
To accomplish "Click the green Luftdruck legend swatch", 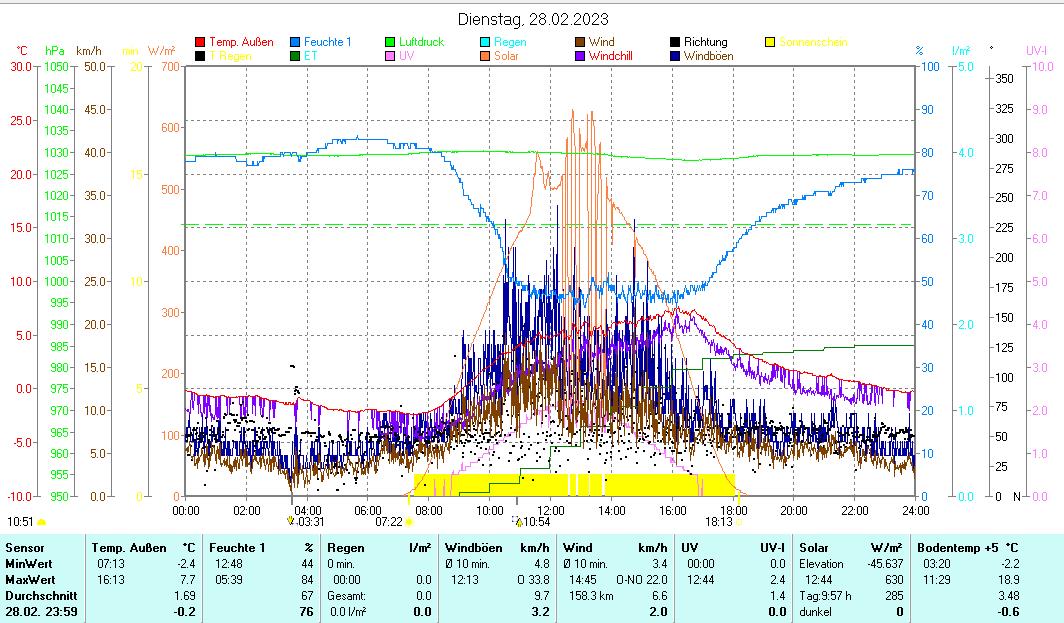I will point(390,42).
